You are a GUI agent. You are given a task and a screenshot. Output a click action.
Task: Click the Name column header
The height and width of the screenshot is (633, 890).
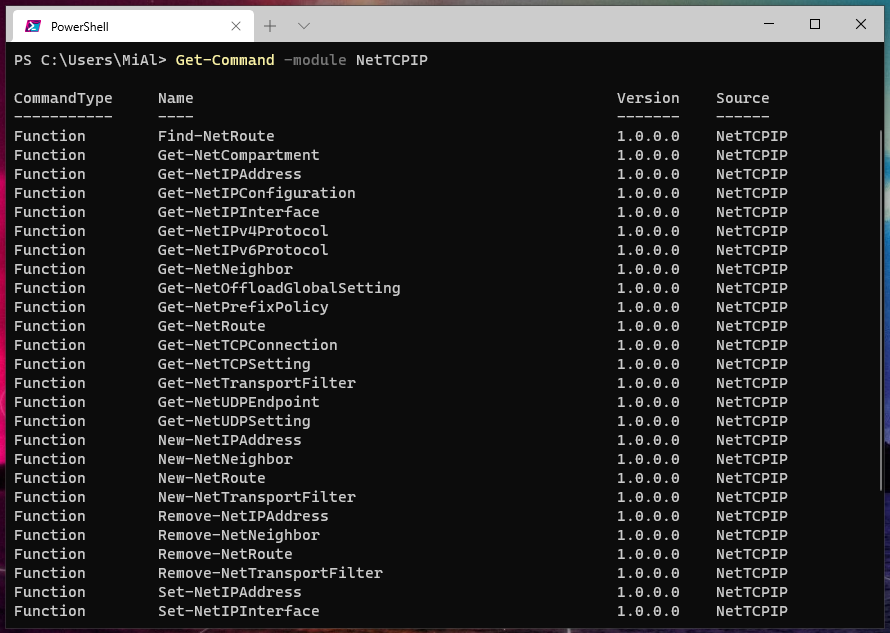tap(175, 98)
